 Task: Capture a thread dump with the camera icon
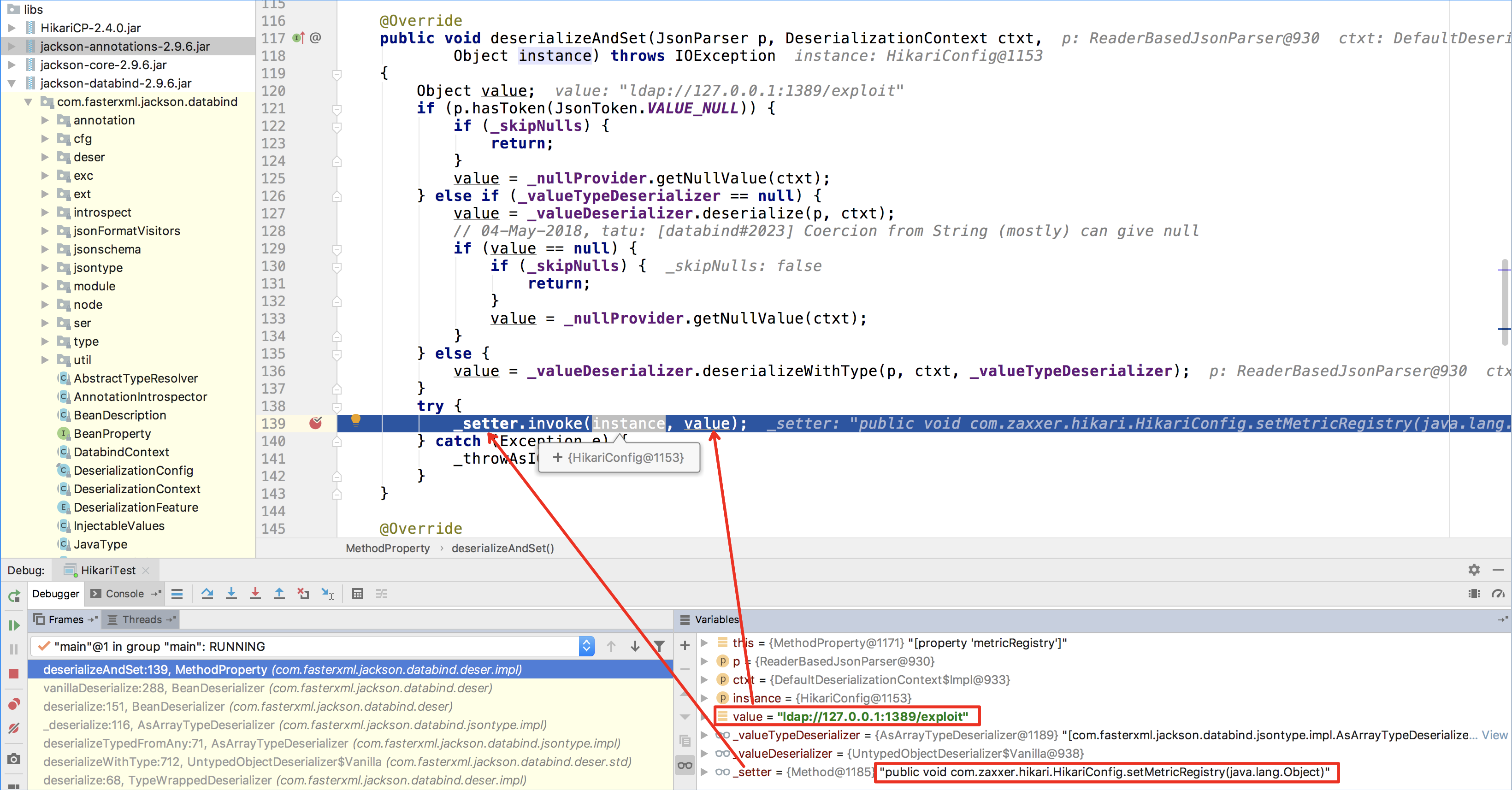(x=13, y=757)
